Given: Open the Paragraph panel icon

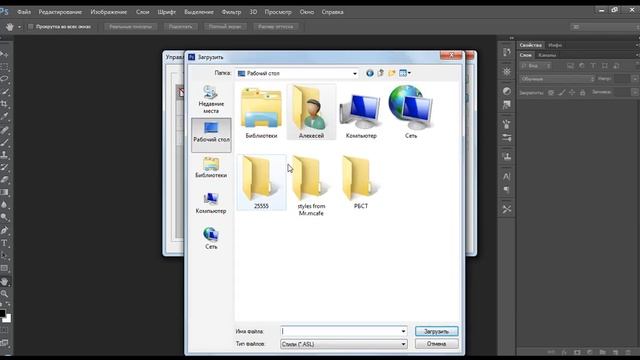Looking at the screenshot, I should 507,190.
